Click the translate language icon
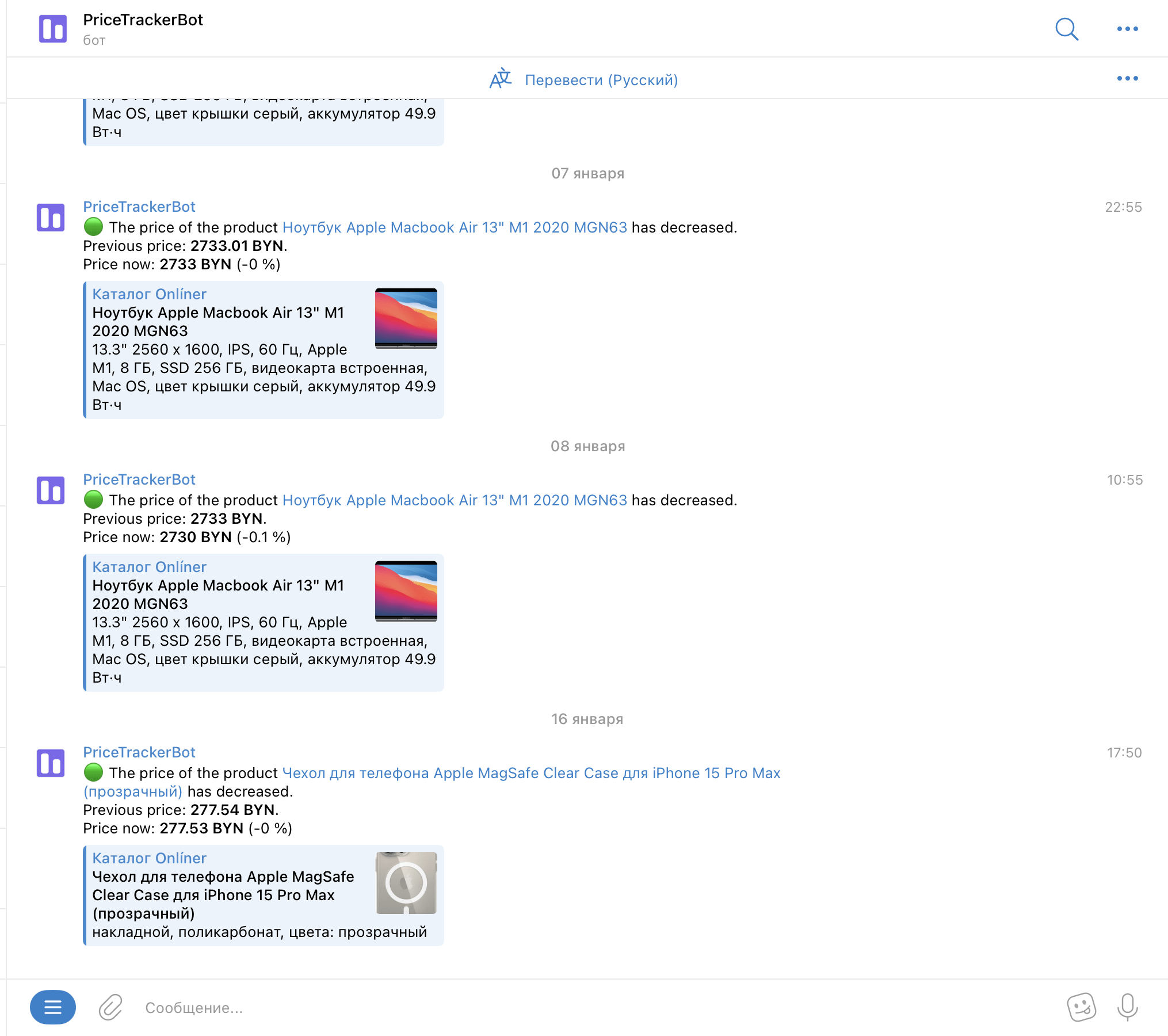This screenshot has width=1168, height=1036. [x=500, y=79]
